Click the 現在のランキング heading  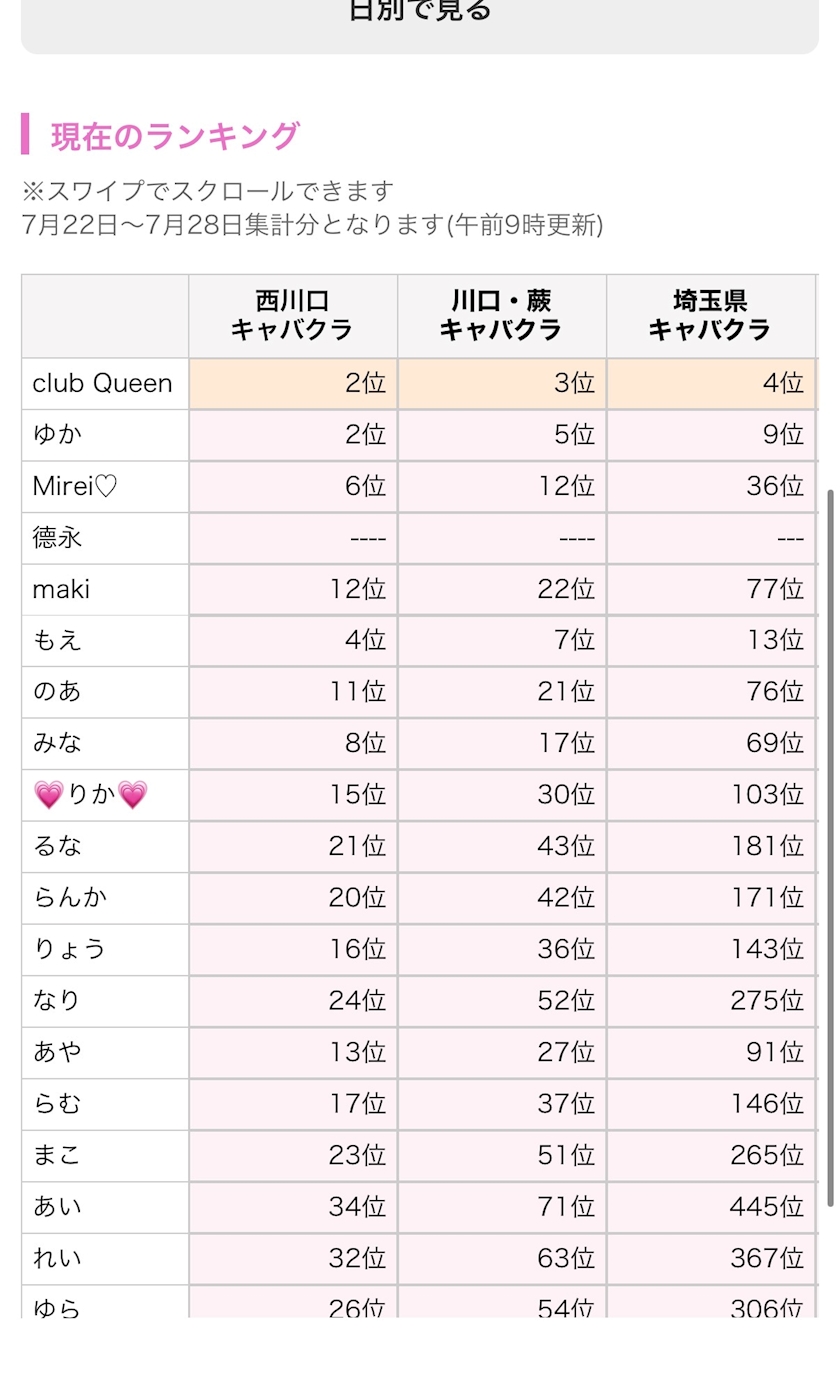[175, 135]
